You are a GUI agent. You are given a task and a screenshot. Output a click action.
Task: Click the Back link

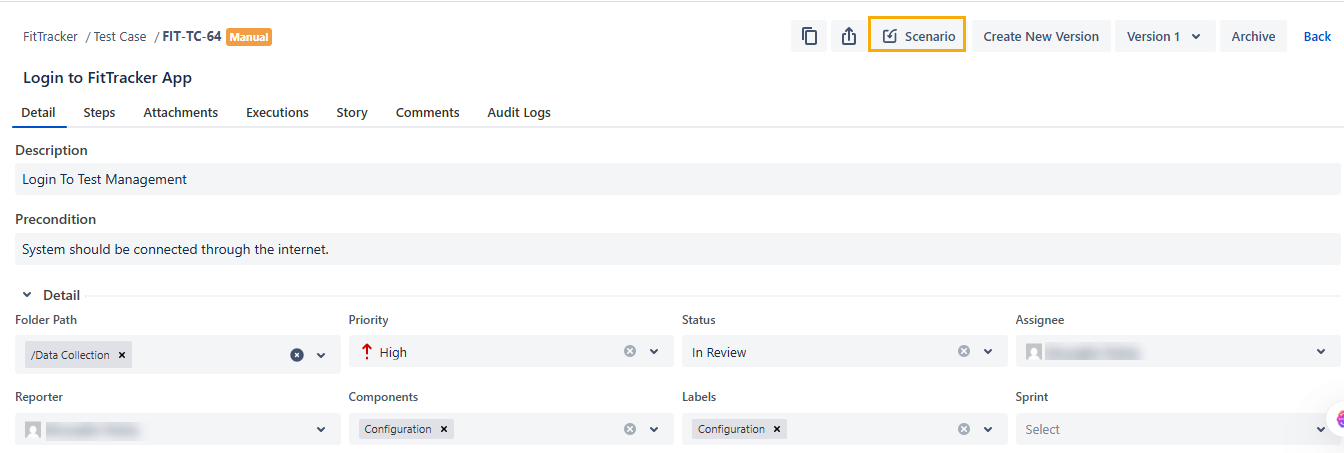point(1317,36)
